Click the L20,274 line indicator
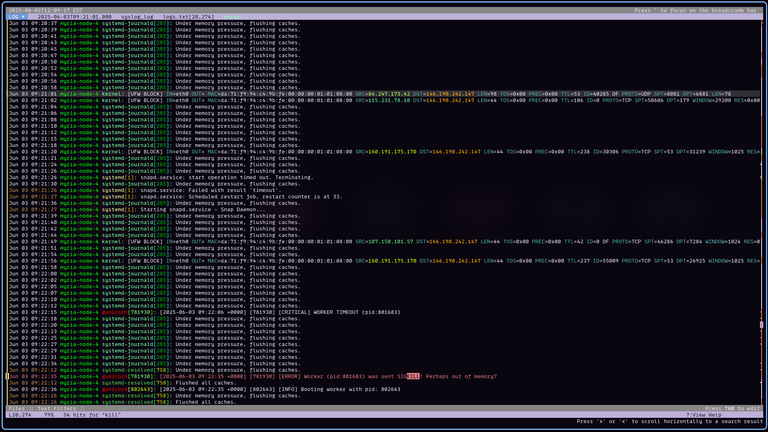 [20, 415]
